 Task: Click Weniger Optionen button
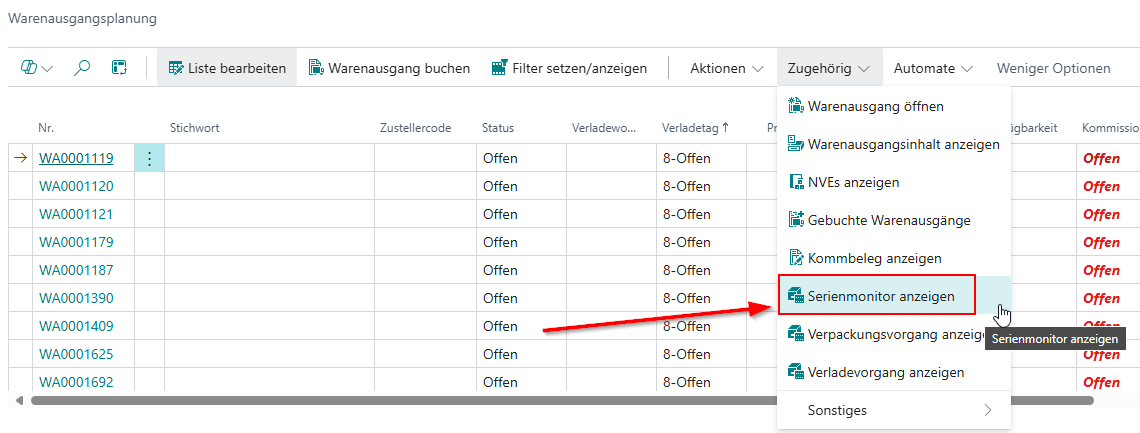(1053, 68)
